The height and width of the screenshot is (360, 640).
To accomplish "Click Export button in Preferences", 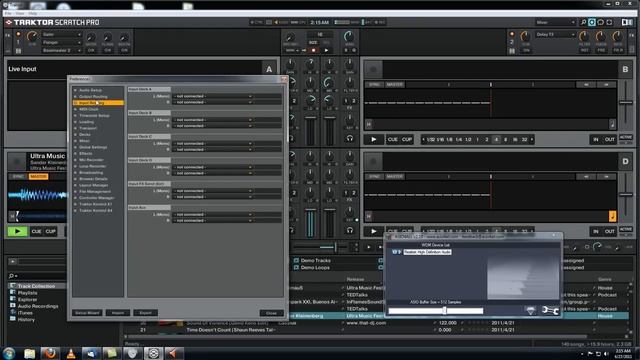I will click(x=146, y=313).
